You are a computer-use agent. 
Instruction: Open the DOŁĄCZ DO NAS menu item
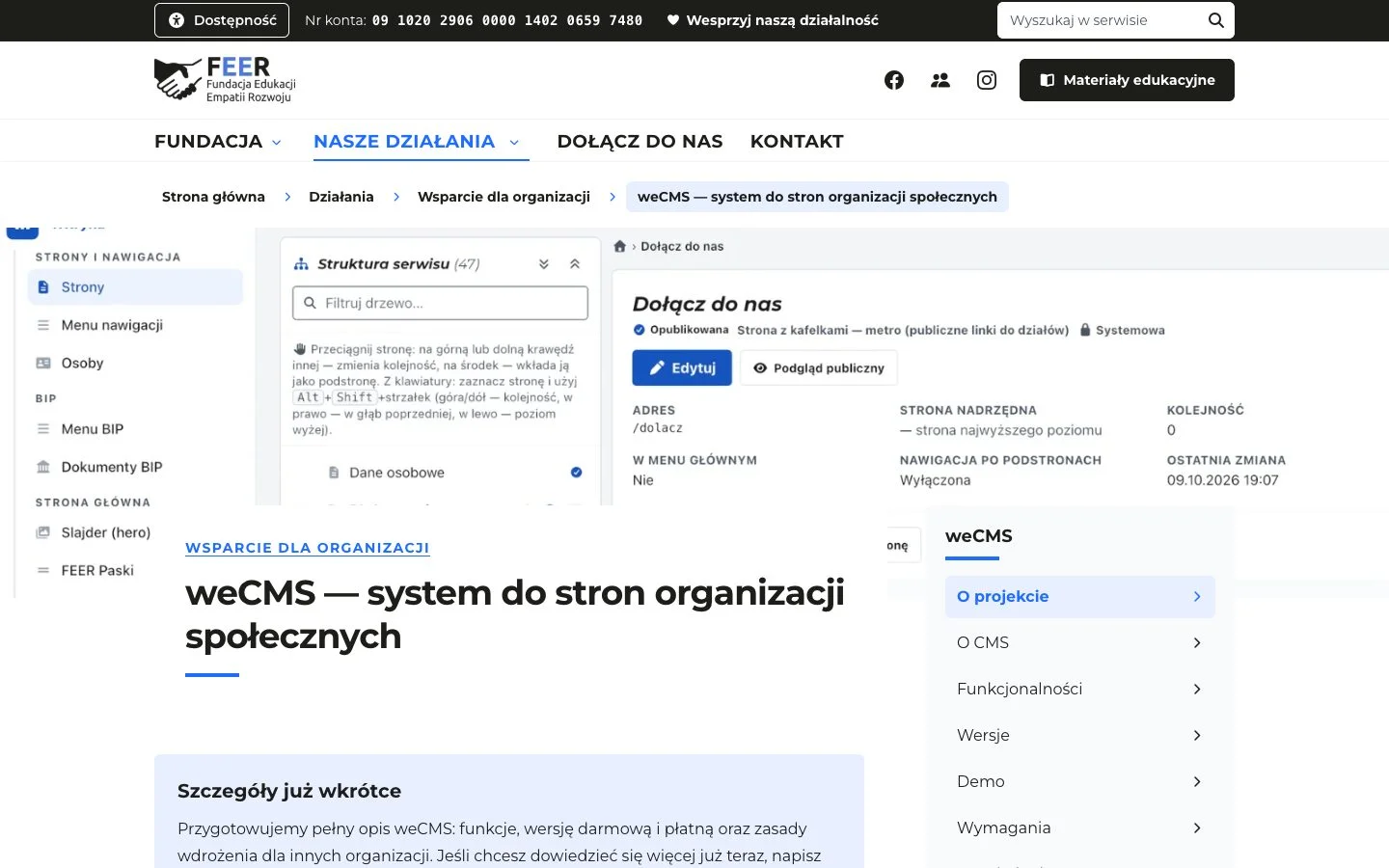[640, 142]
